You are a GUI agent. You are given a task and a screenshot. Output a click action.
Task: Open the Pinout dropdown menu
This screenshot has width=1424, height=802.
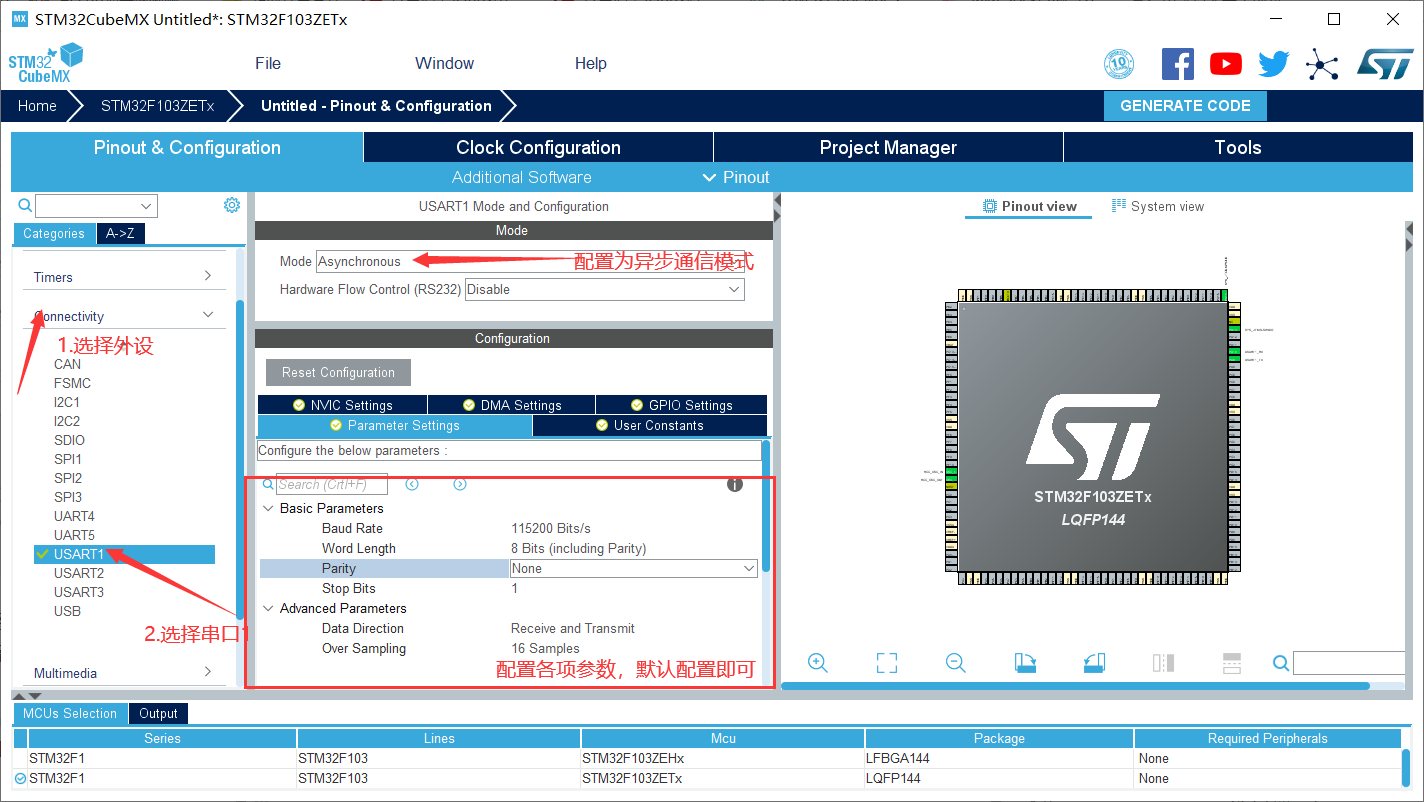pos(736,177)
